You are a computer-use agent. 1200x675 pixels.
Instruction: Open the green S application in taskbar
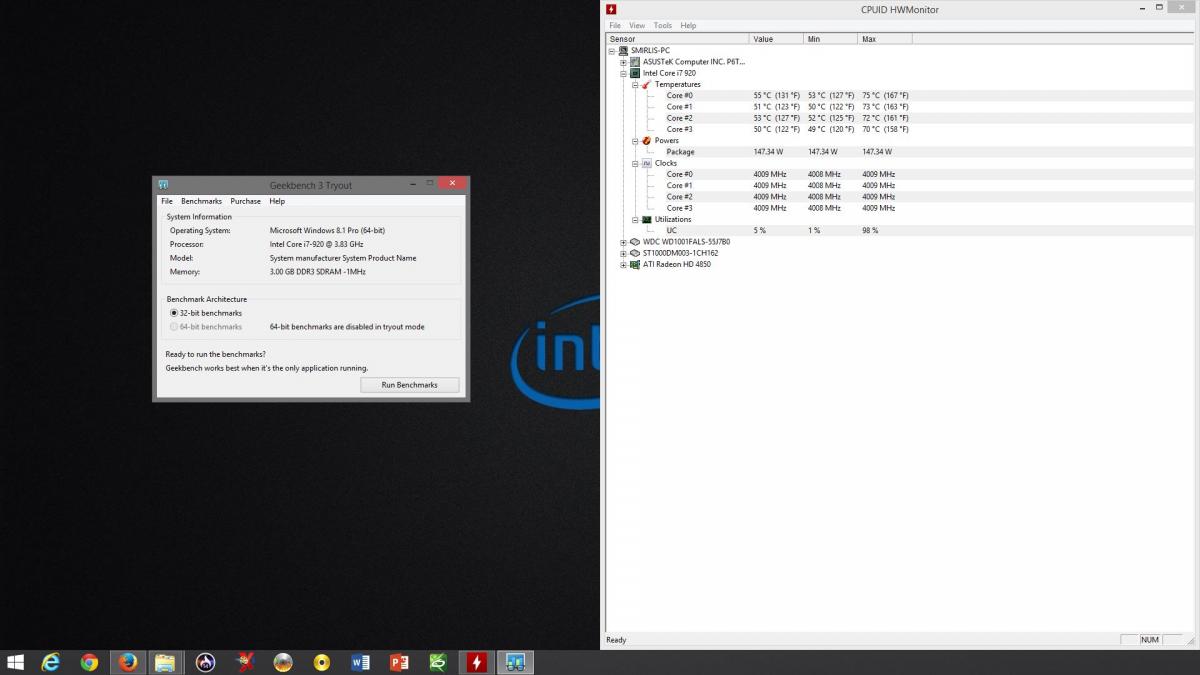click(438, 662)
